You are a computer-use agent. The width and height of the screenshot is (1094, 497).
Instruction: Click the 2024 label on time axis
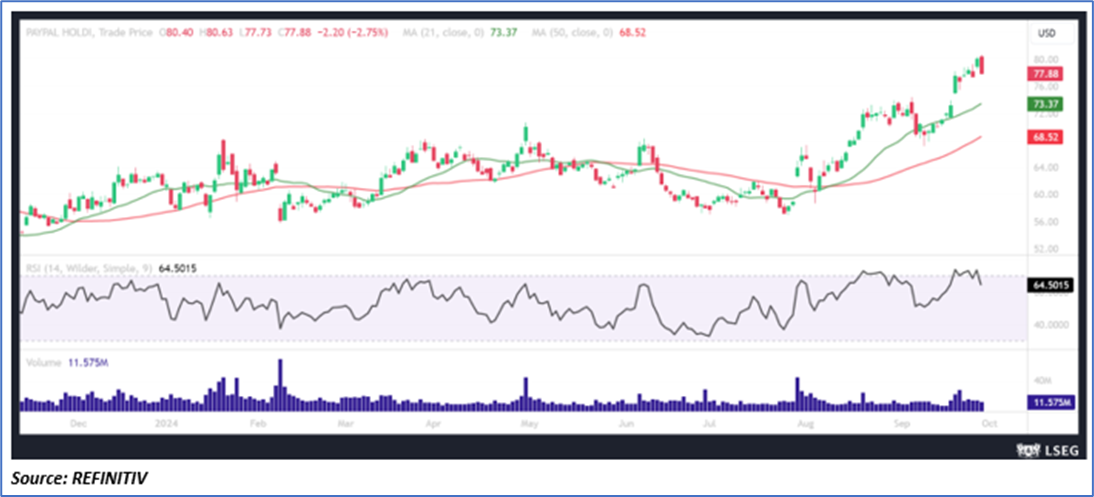point(166,423)
